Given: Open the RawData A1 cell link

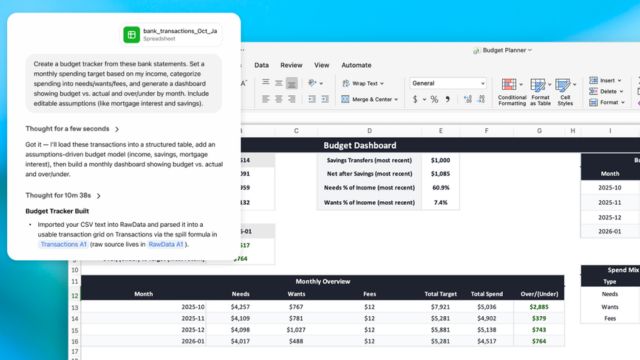Looking at the screenshot, I should click(166, 244).
